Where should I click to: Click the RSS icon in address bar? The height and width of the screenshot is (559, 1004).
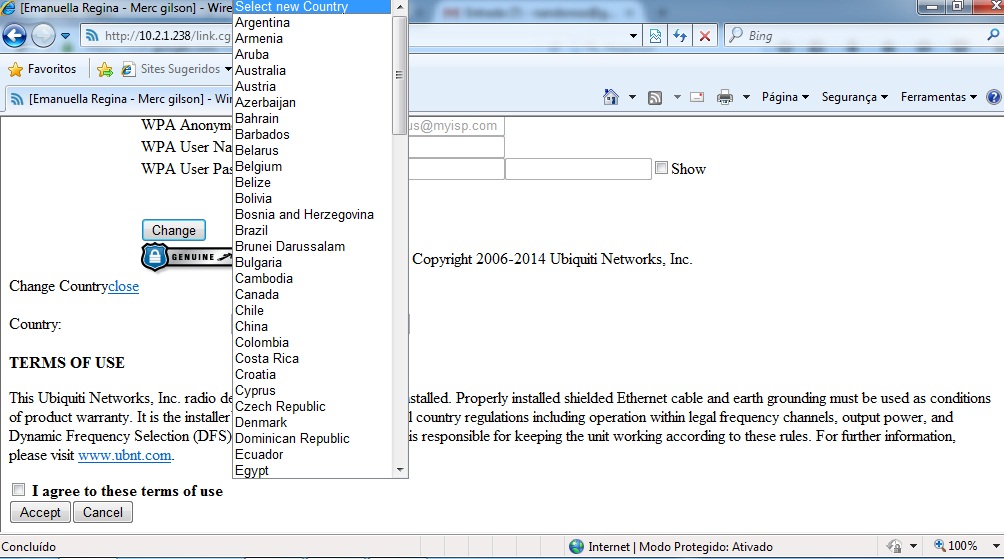tap(92, 36)
